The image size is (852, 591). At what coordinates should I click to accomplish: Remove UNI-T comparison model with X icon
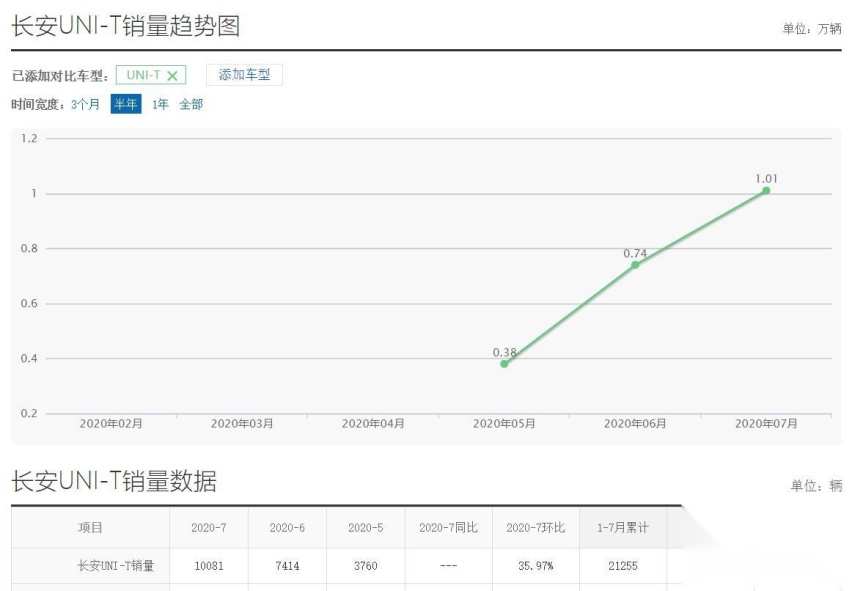tap(172, 76)
